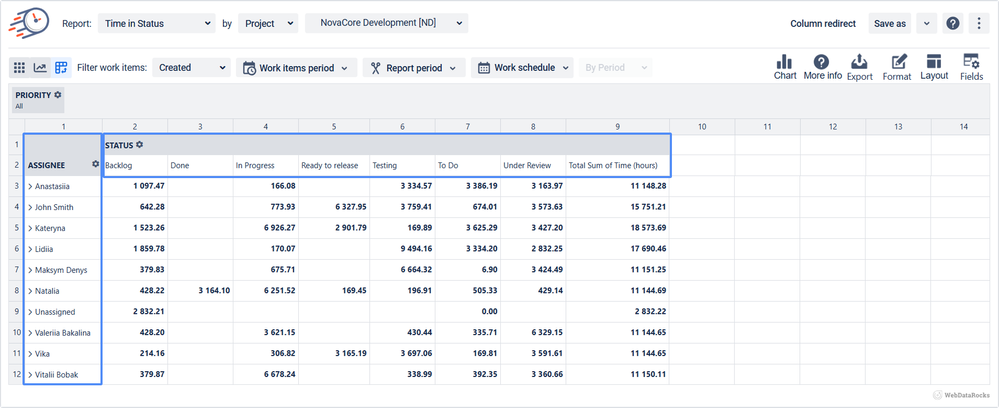Open the Report period menu
Screen dimensions: 999x408
[416, 68]
